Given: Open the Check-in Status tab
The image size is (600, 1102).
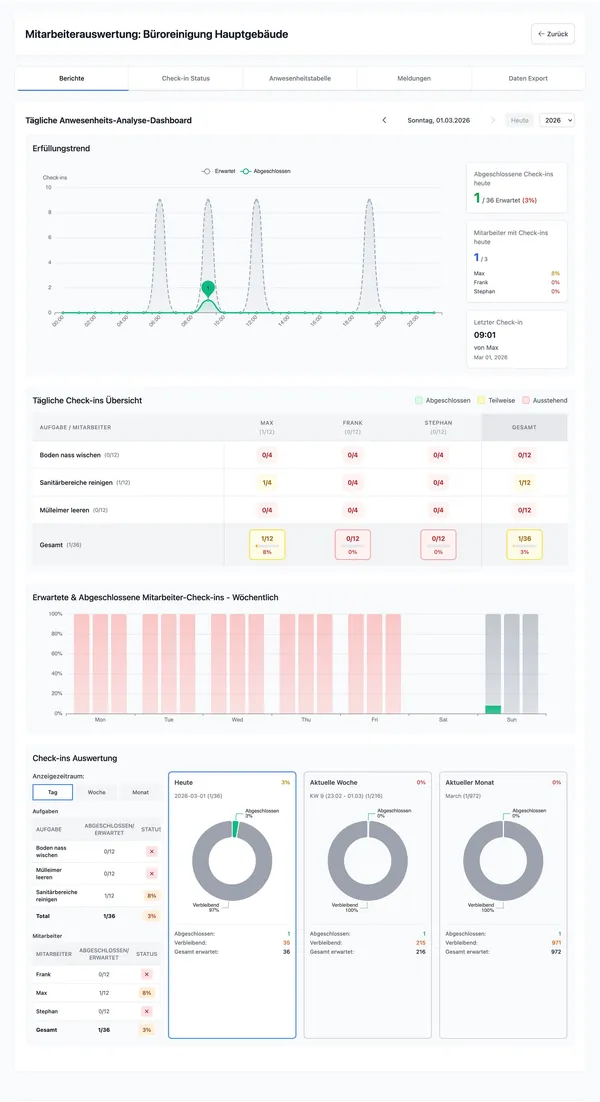Looking at the screenshot, I should tap(186, 78).
